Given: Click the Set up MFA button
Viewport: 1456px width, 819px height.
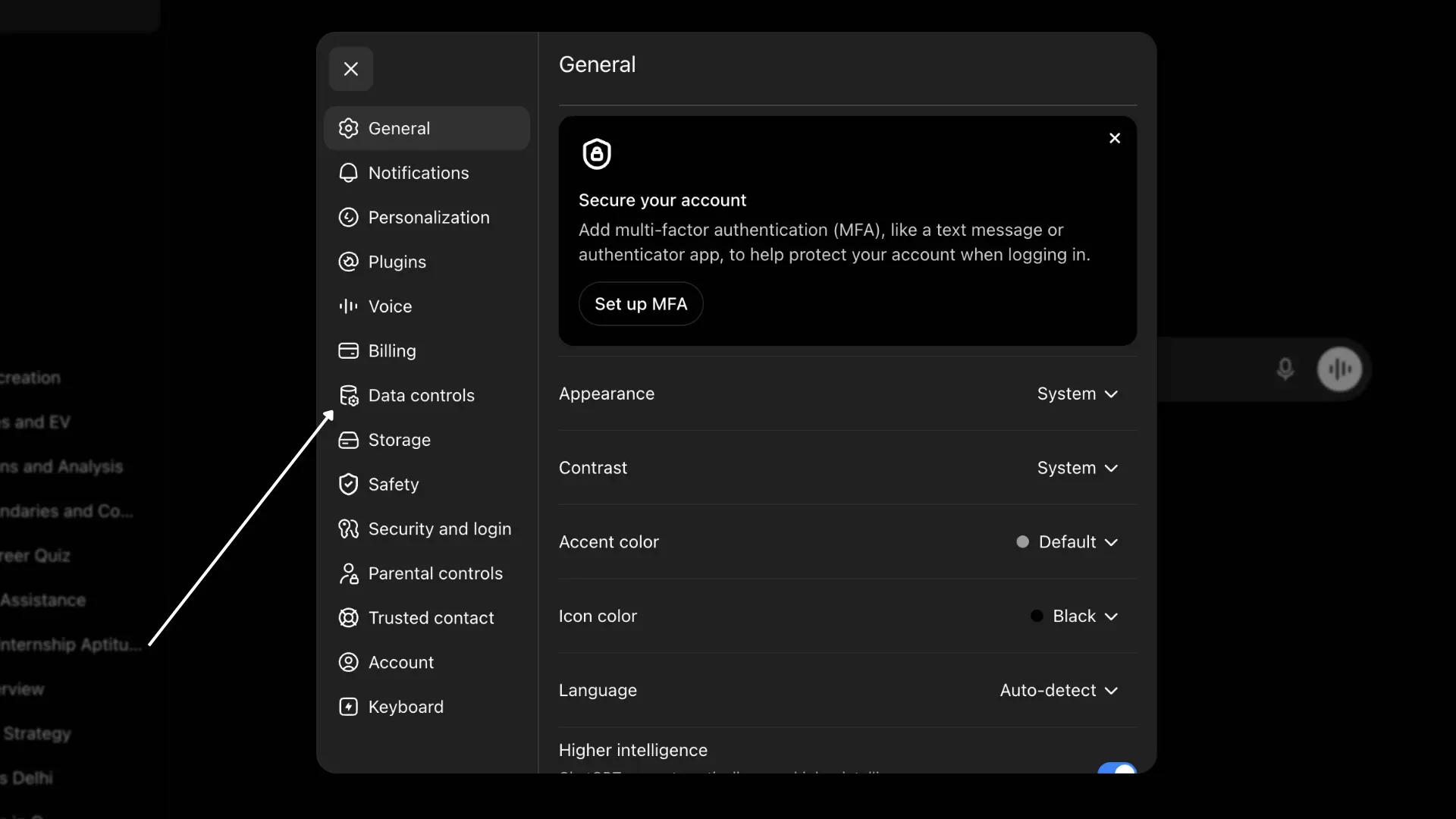Looking at the screenshot, I should 641,304.
